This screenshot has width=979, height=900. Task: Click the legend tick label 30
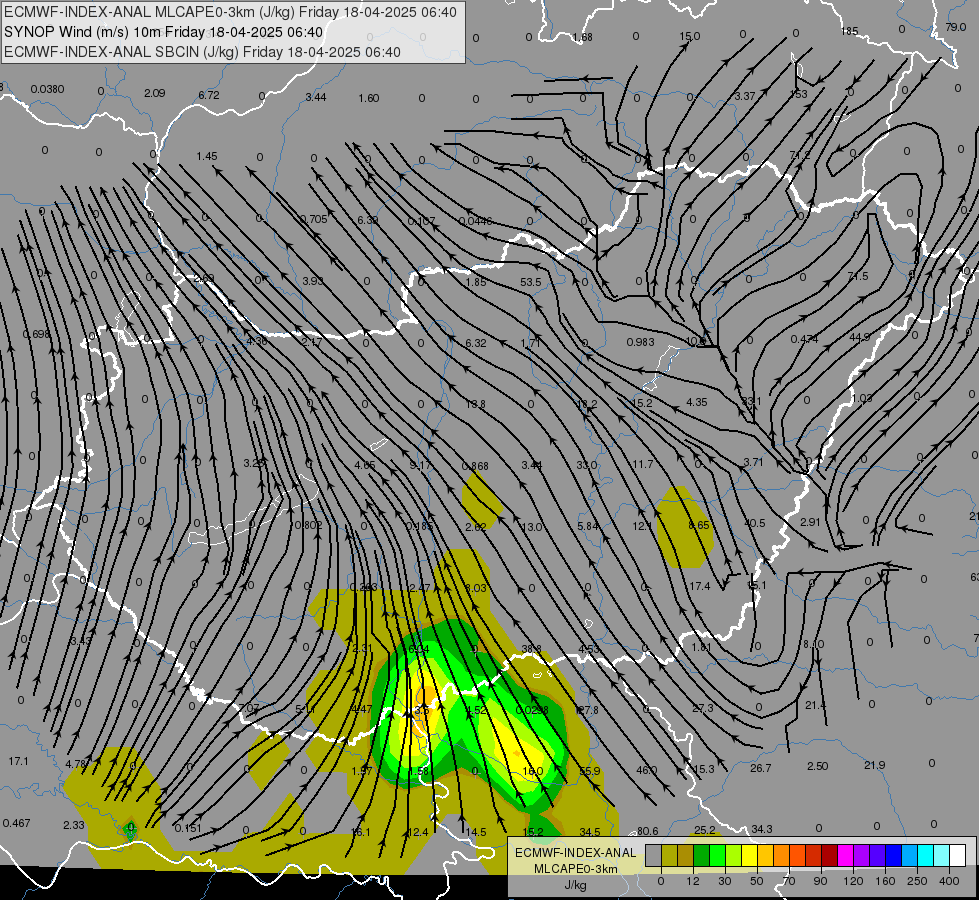coord(724,881)
